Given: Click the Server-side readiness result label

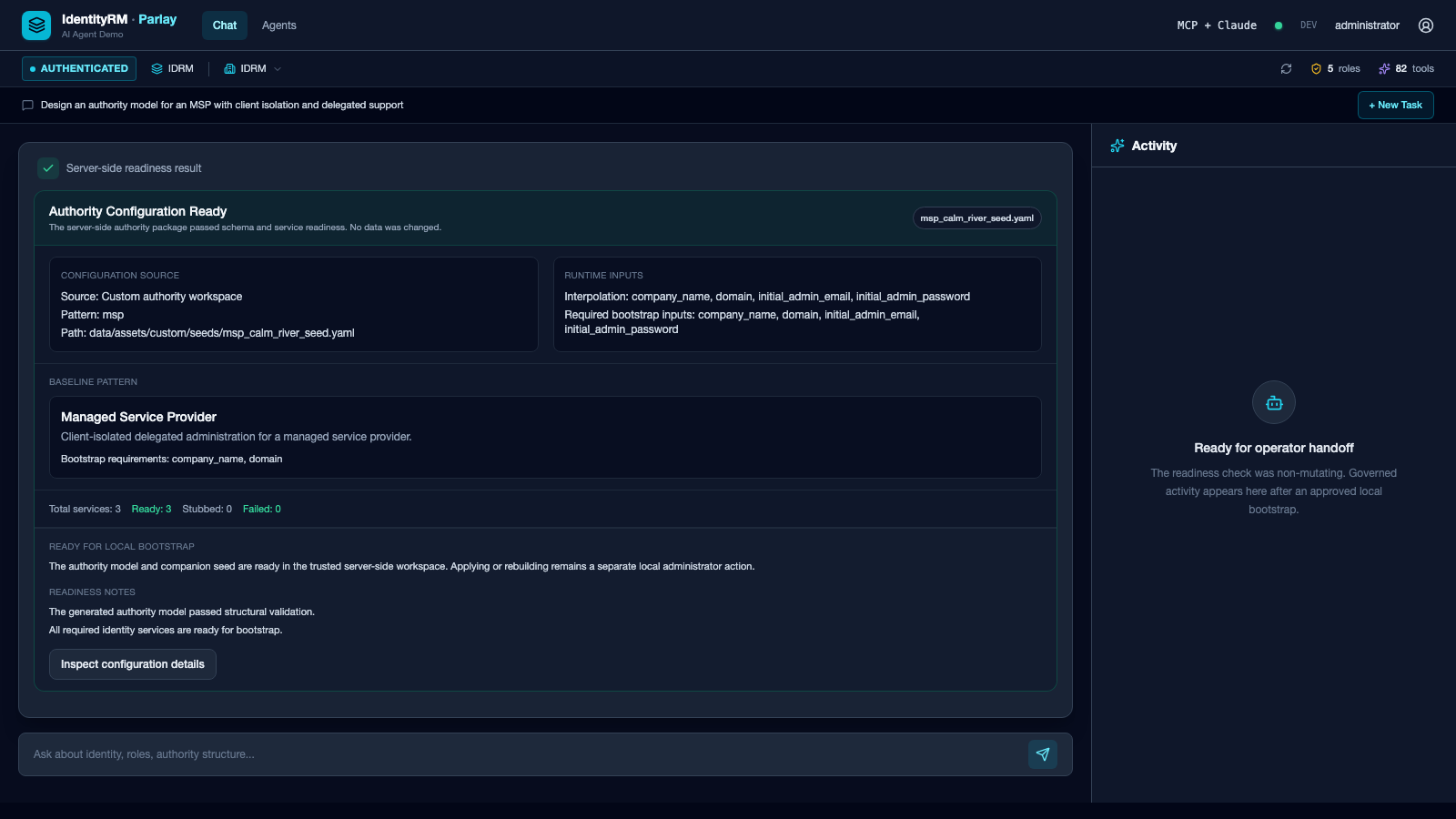Looking at the screenshot, I should 134,168.
